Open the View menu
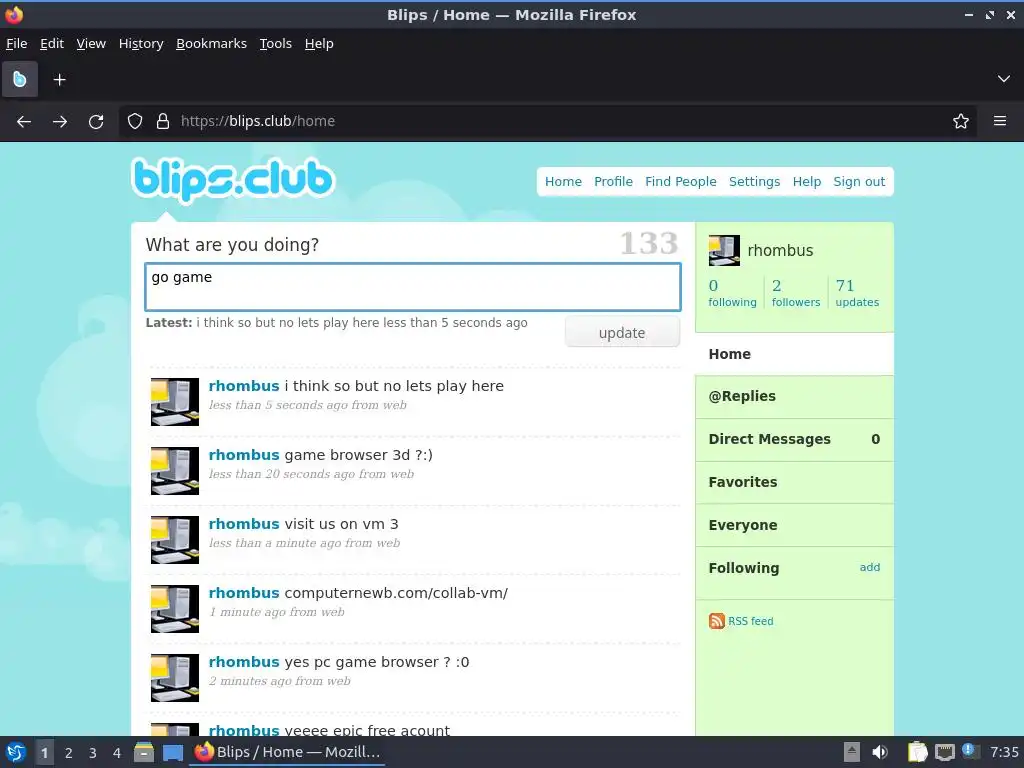This screenshot has width=1024, height=768. coord(91,44)
